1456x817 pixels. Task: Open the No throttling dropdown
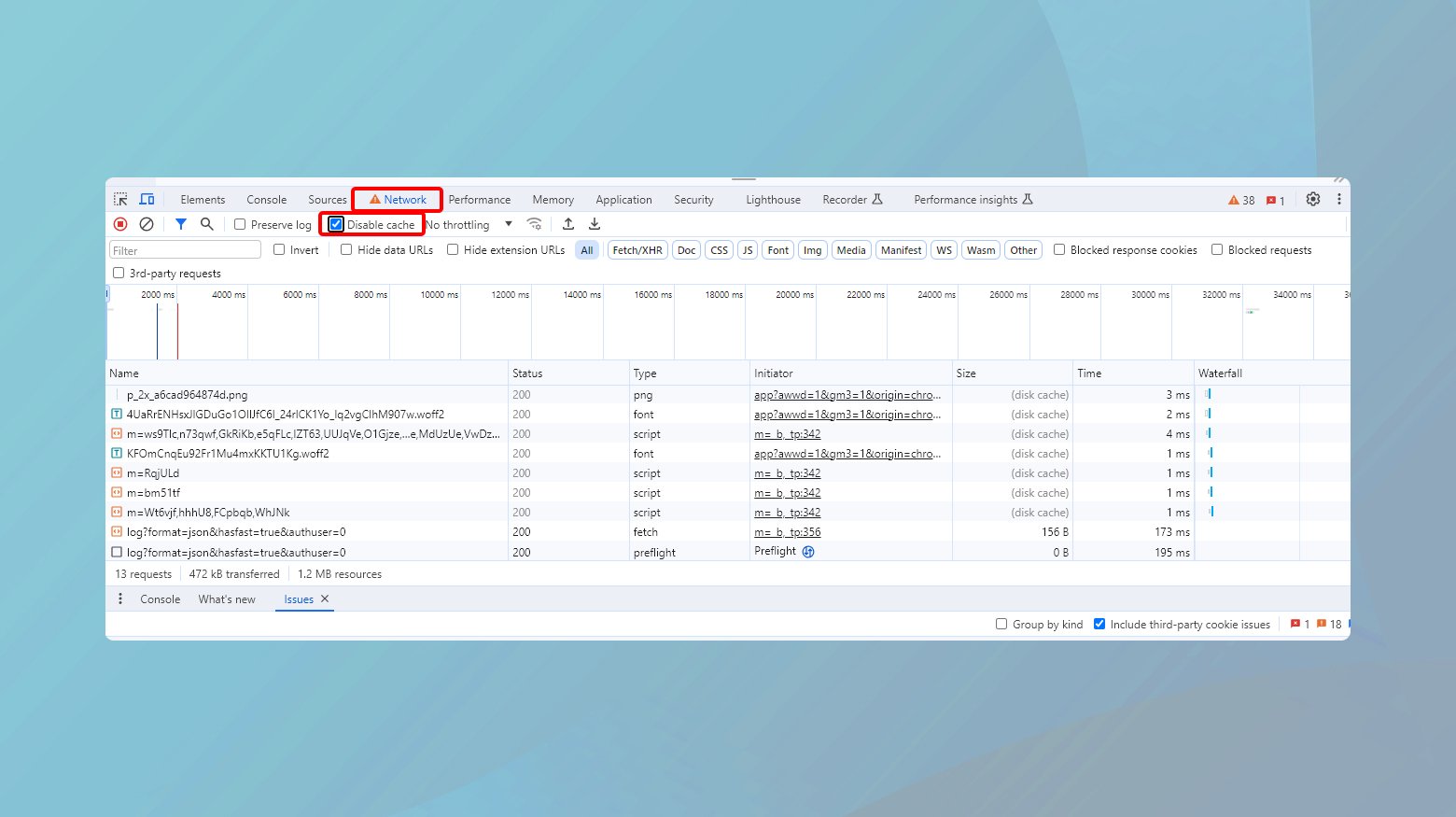click(x=469, y=225)
